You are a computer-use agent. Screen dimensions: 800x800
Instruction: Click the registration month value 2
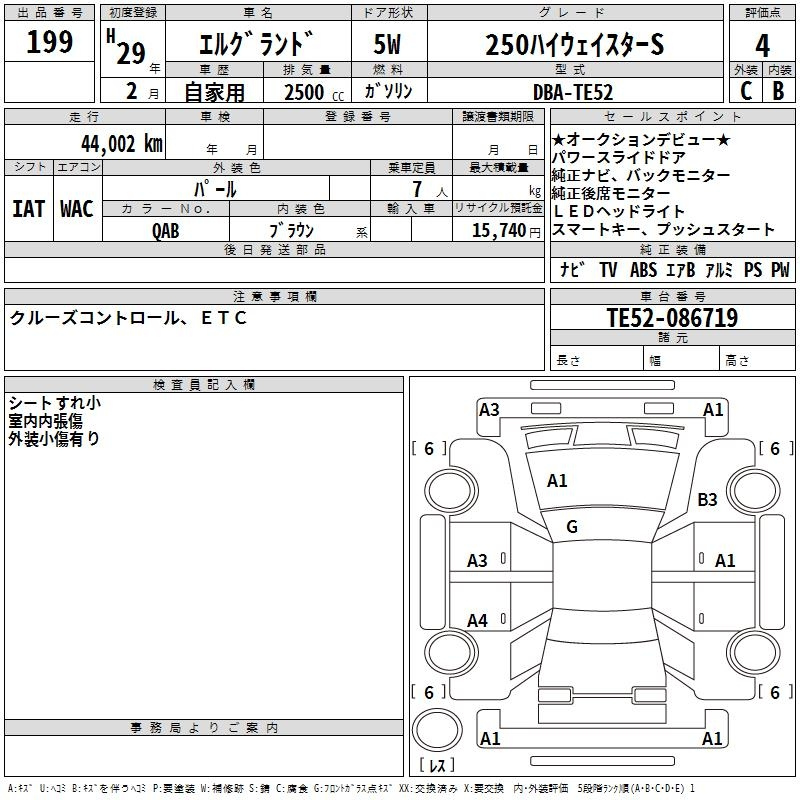point(132,91)
